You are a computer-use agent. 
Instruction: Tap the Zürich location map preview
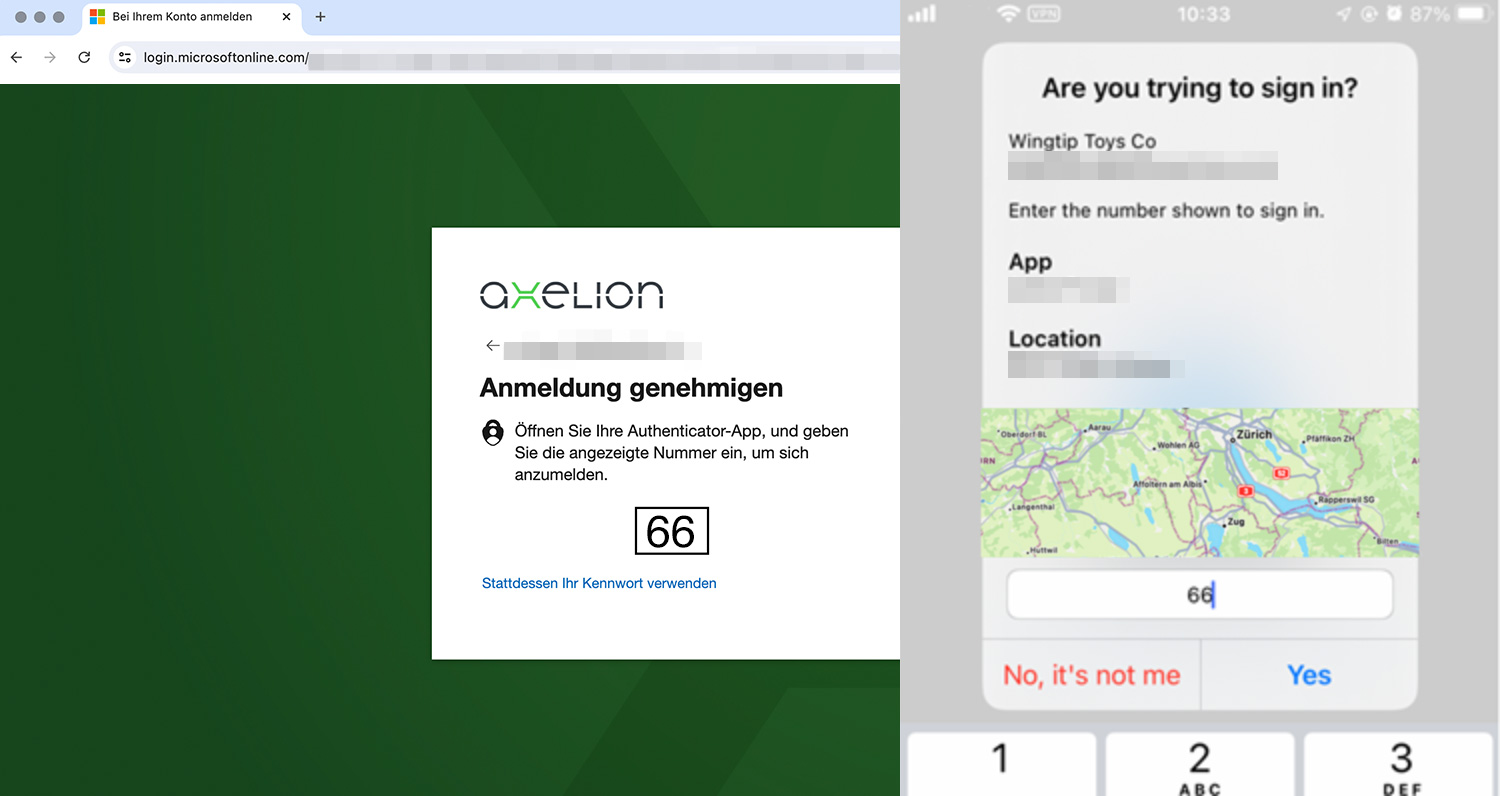click(x=1199, y=482)
